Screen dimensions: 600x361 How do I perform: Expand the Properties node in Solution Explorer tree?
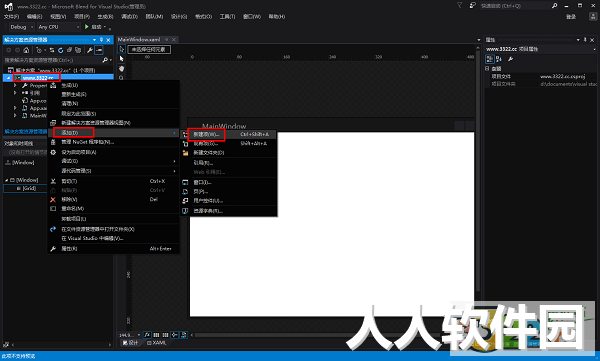coord(15,85)
